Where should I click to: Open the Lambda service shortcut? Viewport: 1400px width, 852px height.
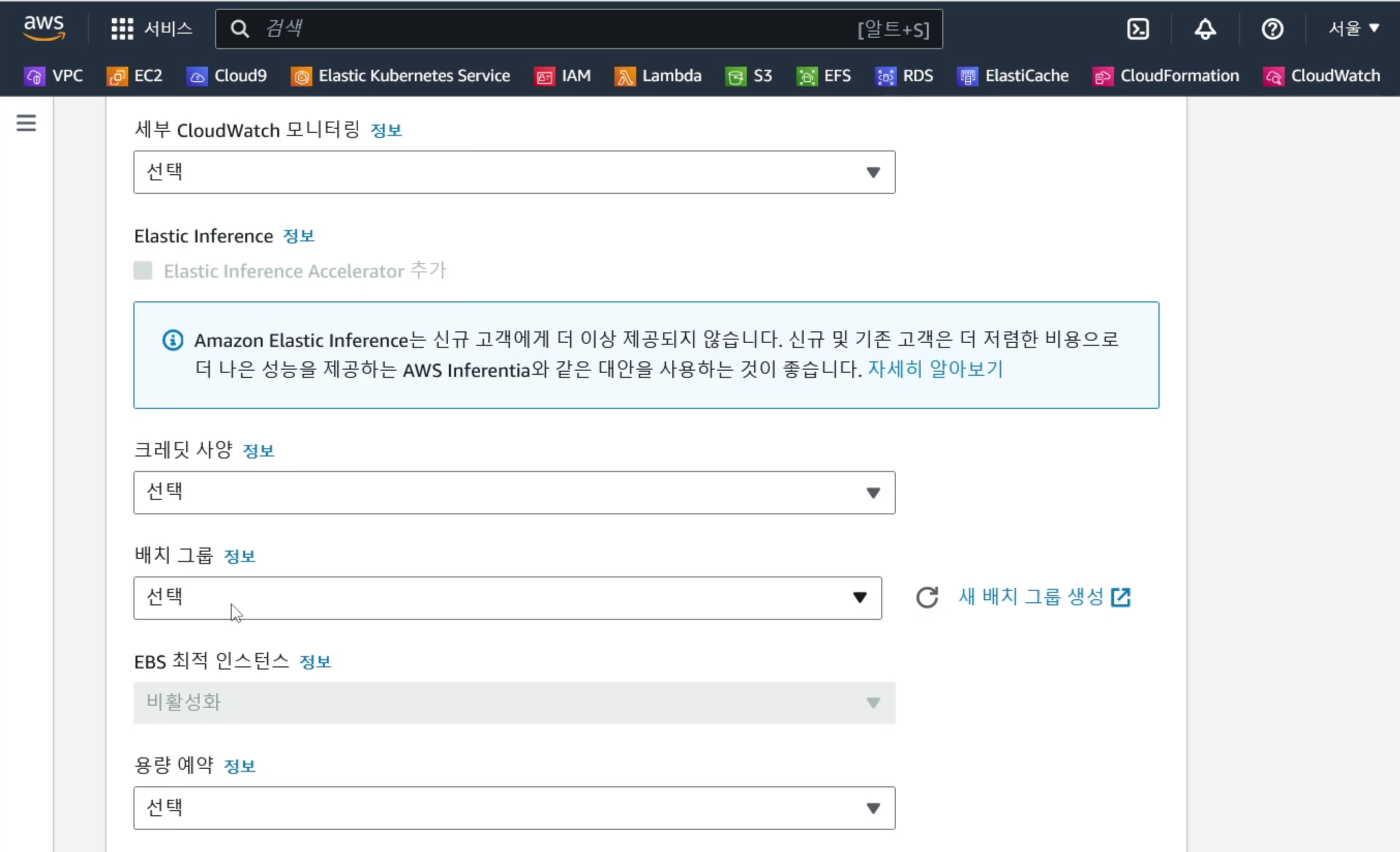tap(658, 76)
